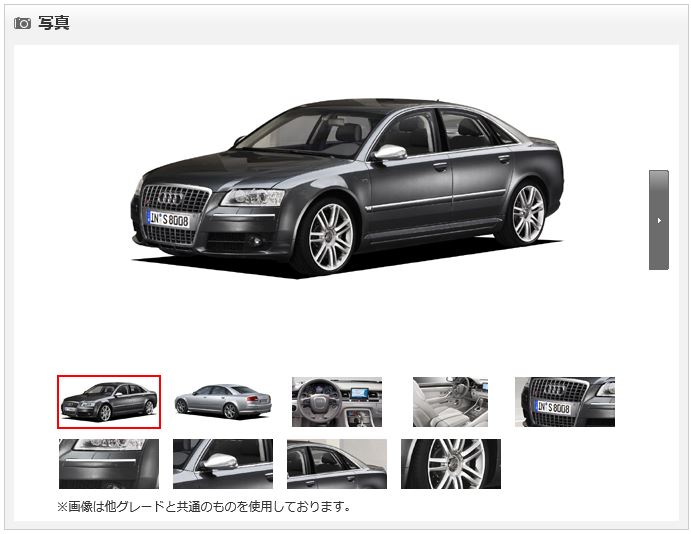Select the headlight bumper close-up thumbnail
This screenshot has width=691, height=534.
pos(109,464)
